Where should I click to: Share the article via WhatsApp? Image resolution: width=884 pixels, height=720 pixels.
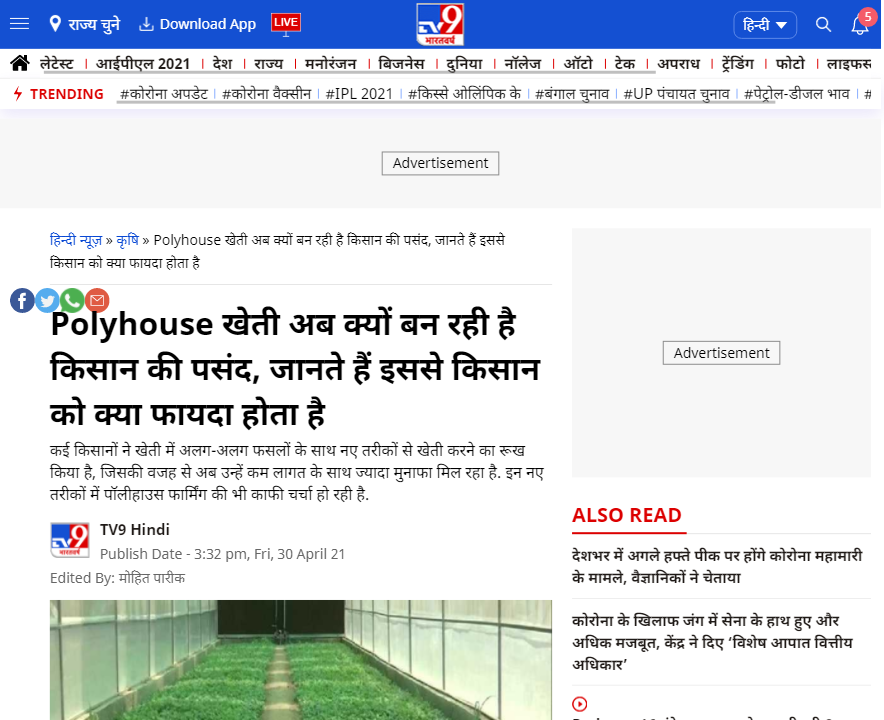click(72, 300)
